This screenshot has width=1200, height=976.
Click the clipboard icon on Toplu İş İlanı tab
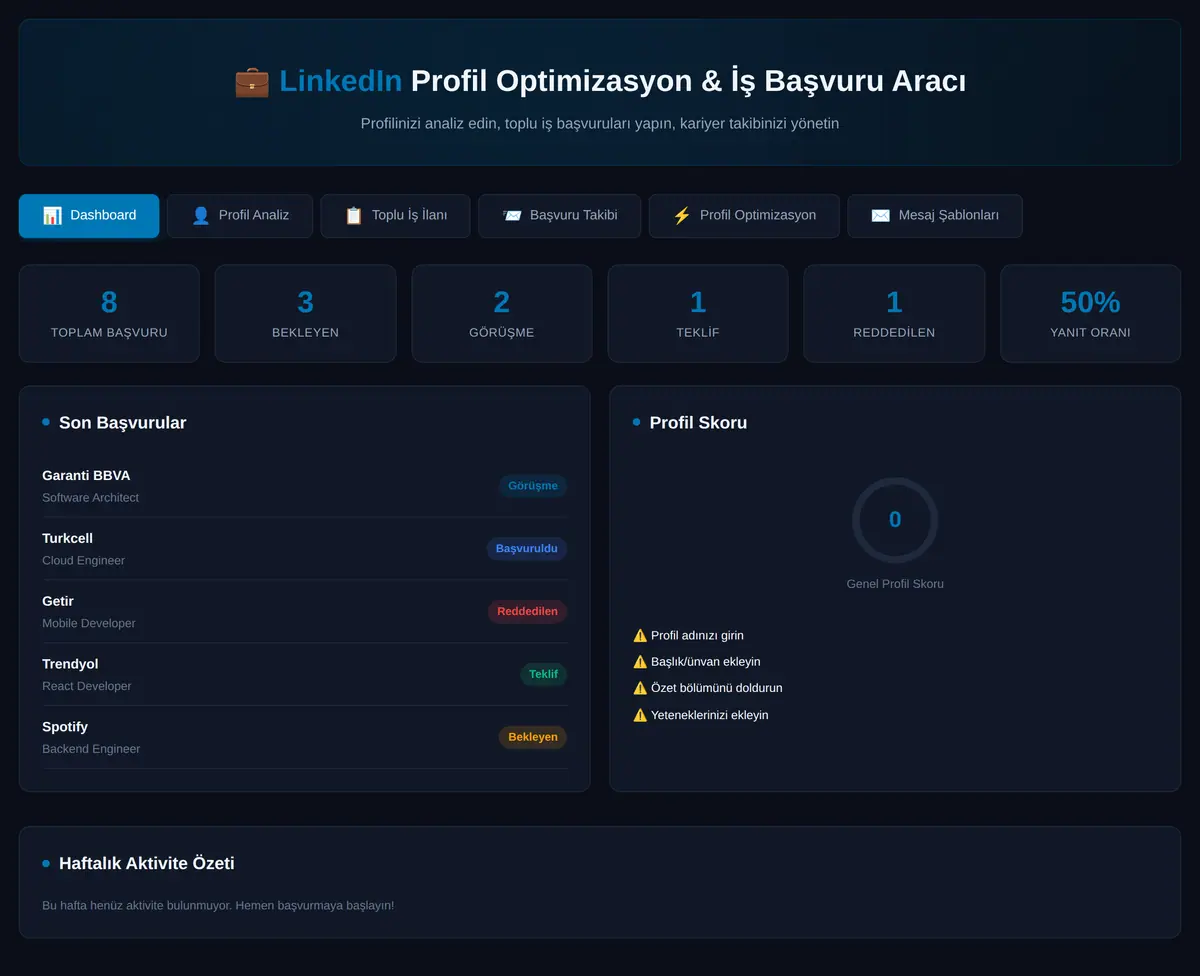coord(354,216)
